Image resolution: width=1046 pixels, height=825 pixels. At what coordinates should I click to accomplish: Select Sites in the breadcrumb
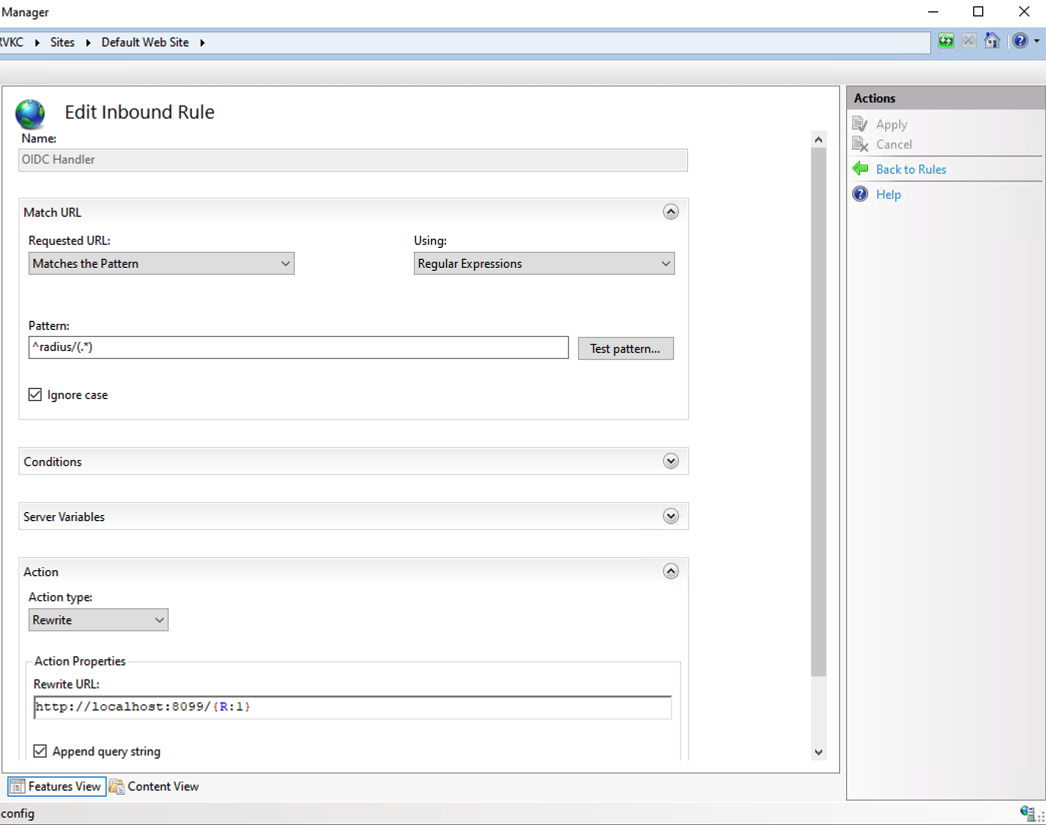pos(62,42)
